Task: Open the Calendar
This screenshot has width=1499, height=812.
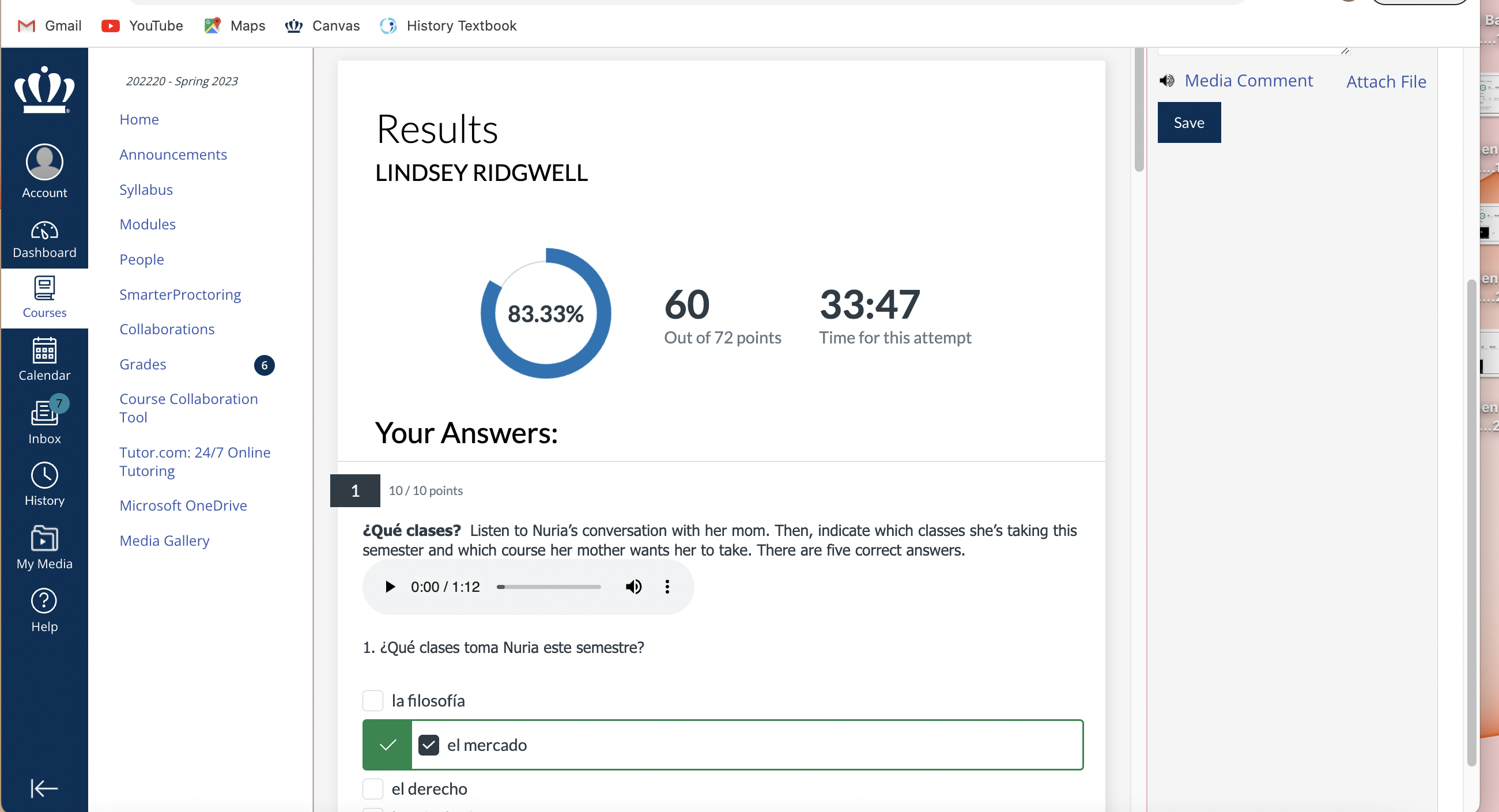Action: [44, 360]
